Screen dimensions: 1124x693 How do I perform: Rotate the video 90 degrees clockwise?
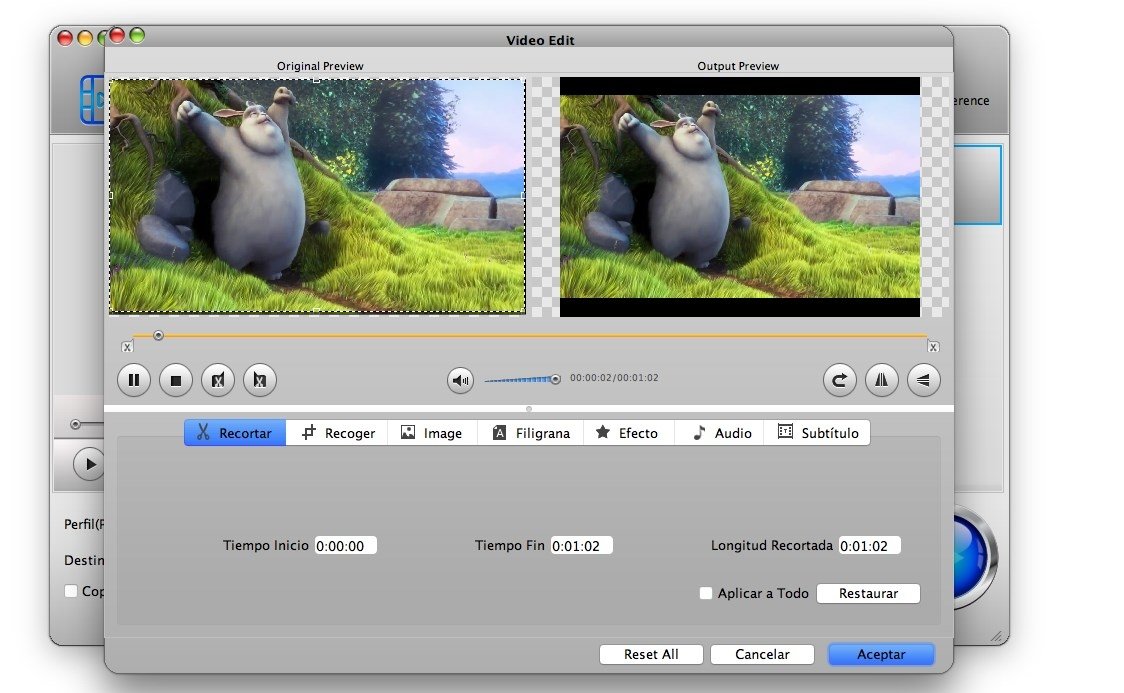point(839,380)
